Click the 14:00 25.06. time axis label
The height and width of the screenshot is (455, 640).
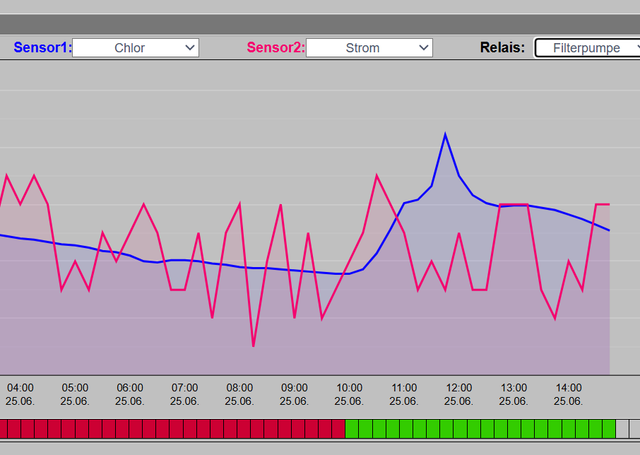[569, 394]
